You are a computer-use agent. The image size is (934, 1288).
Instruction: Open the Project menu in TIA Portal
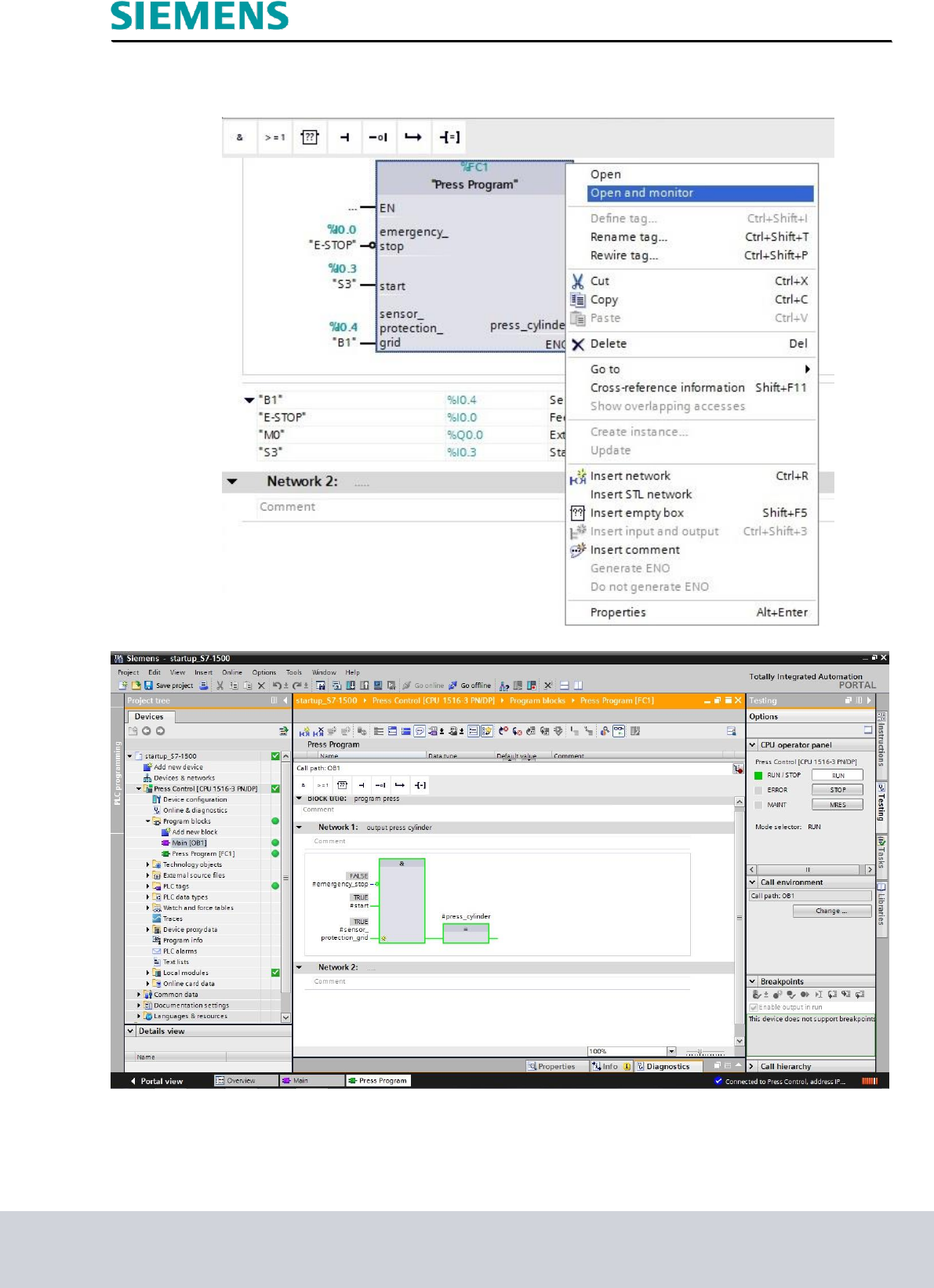click(128, 672)
